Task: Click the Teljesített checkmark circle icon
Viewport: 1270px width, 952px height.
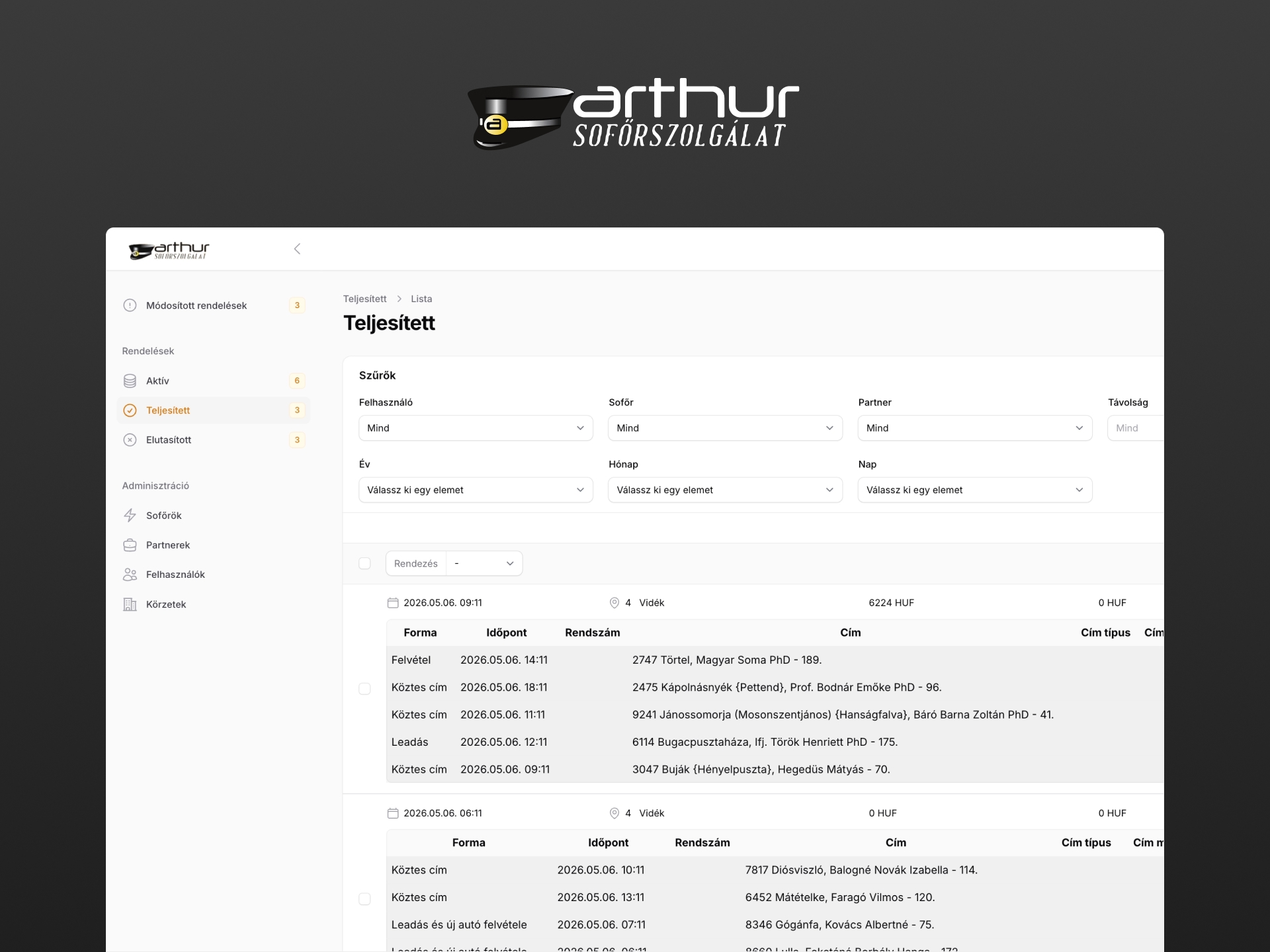Action: [130, 411]
